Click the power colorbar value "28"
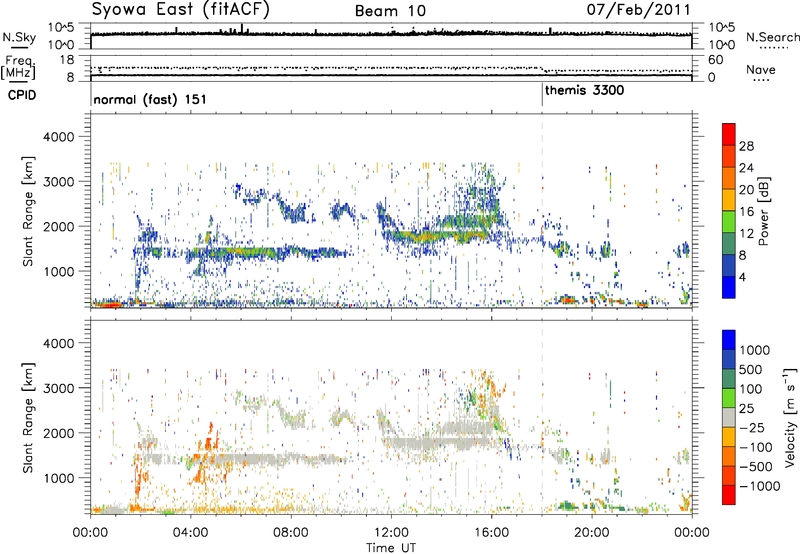Viewport: 800px width, 554px height. [x=746, y=146]
